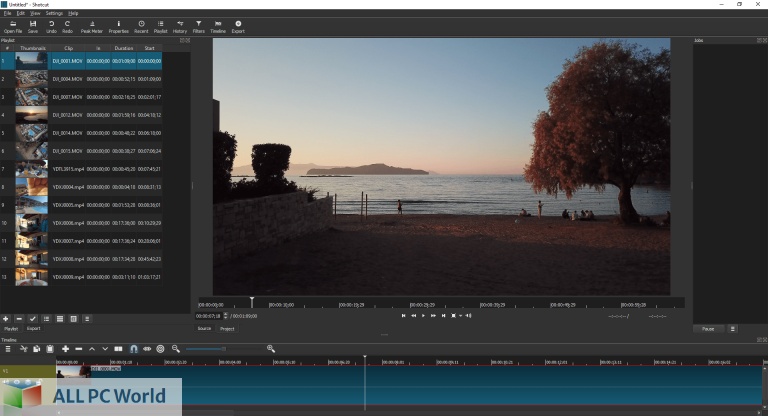Adjust the timeline zoom slider
The image size is (768, 416).
222,349
